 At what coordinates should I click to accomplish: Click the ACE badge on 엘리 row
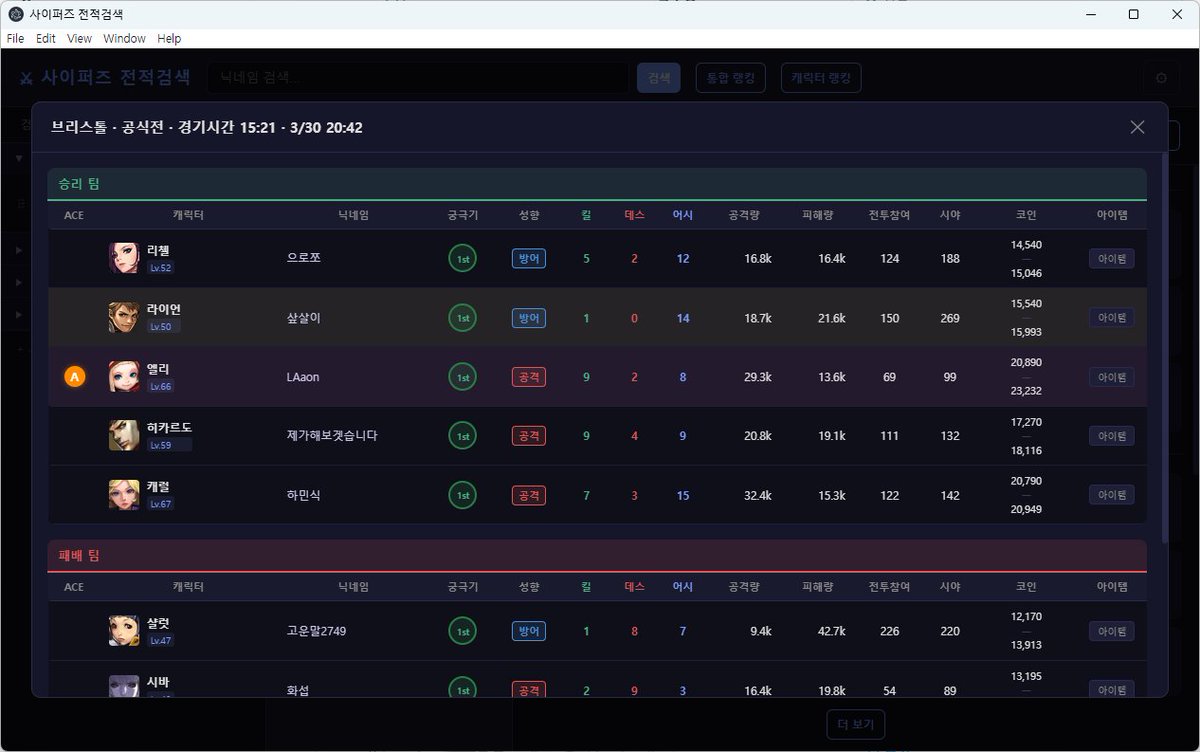(74, 377)
